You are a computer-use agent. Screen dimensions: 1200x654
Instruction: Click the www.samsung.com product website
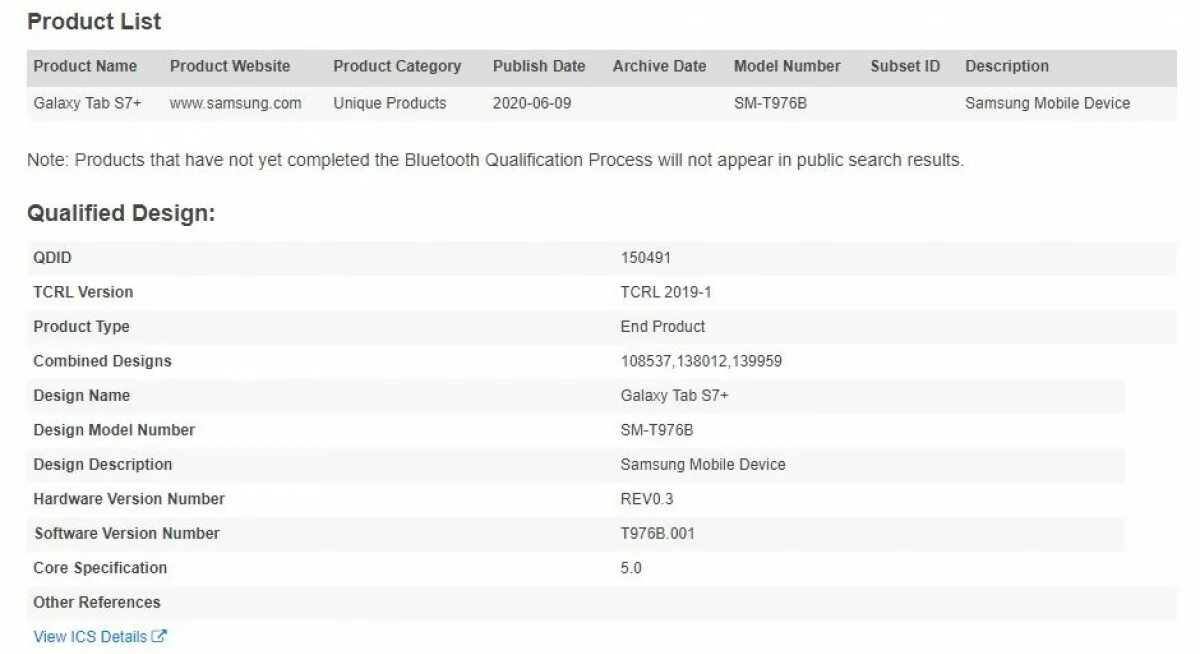point(235,103)
